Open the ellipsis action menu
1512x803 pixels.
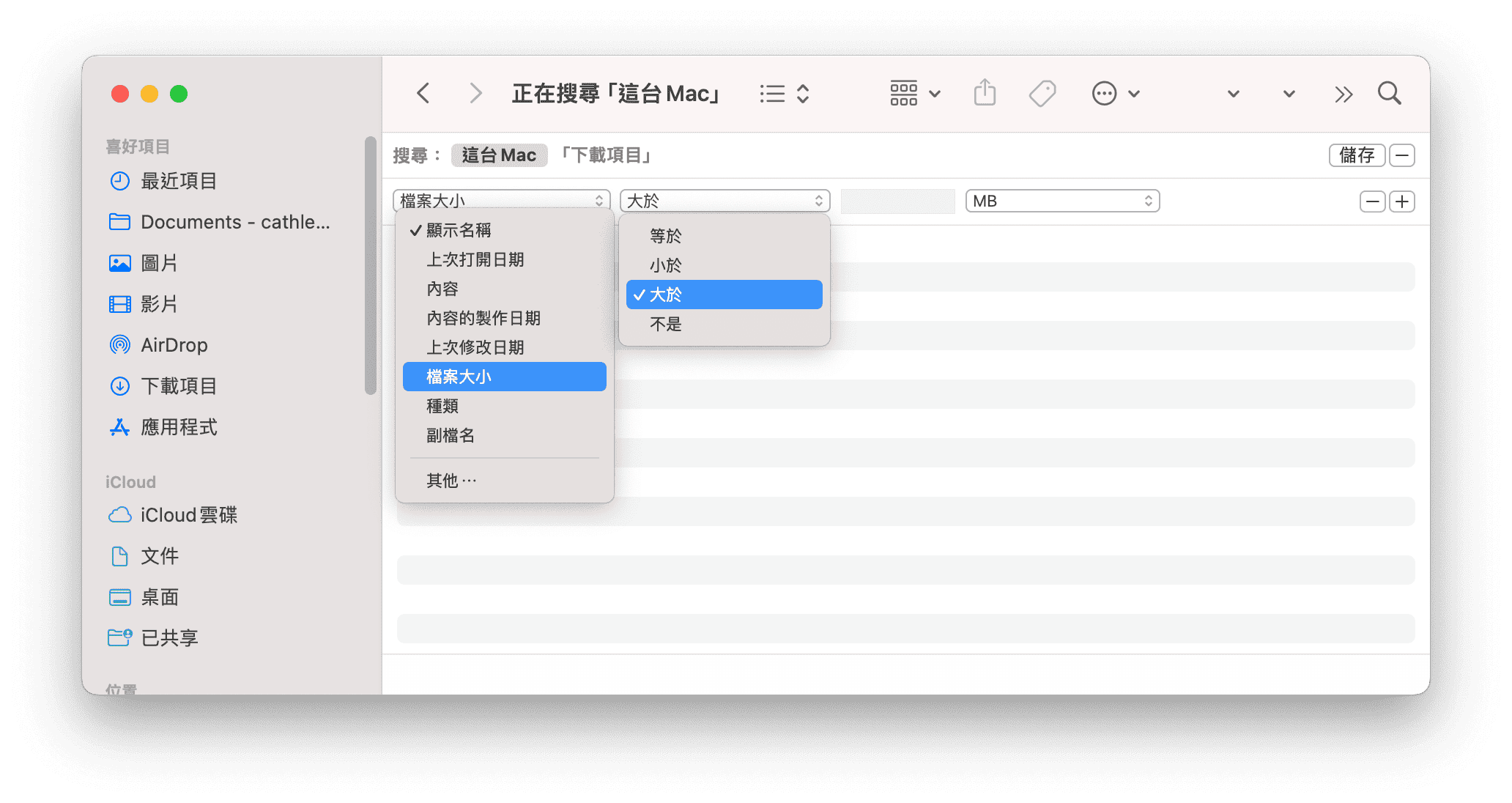(1115, 94)
